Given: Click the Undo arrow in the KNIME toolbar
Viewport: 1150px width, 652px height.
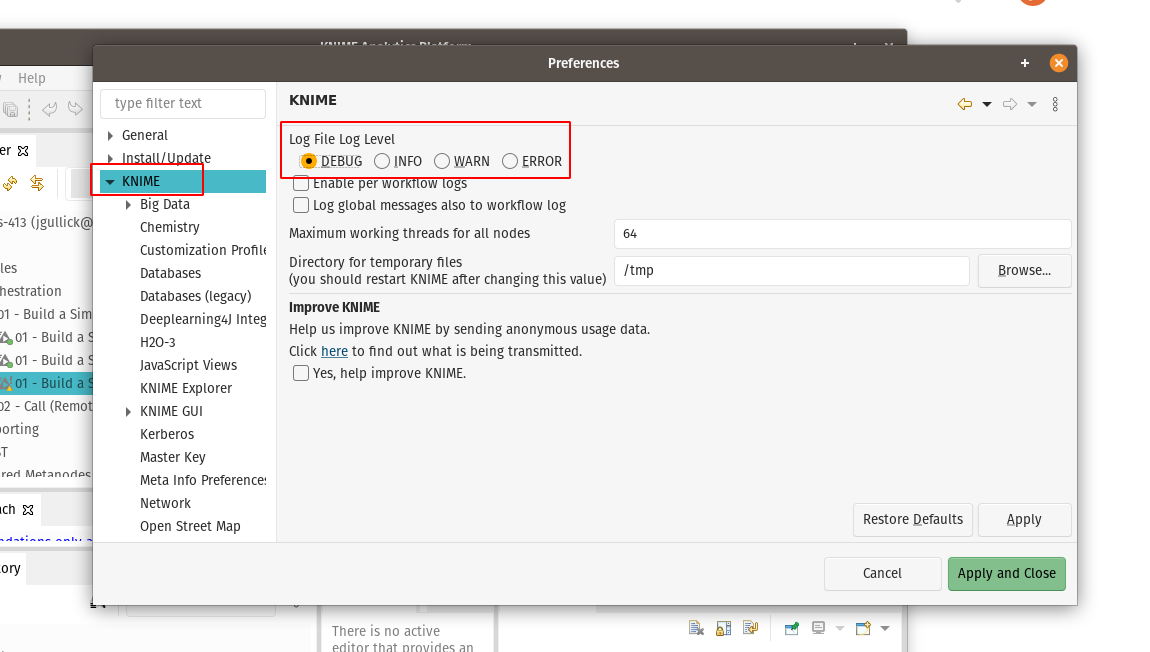Looking at the screenshot, I should pos(50,109).
